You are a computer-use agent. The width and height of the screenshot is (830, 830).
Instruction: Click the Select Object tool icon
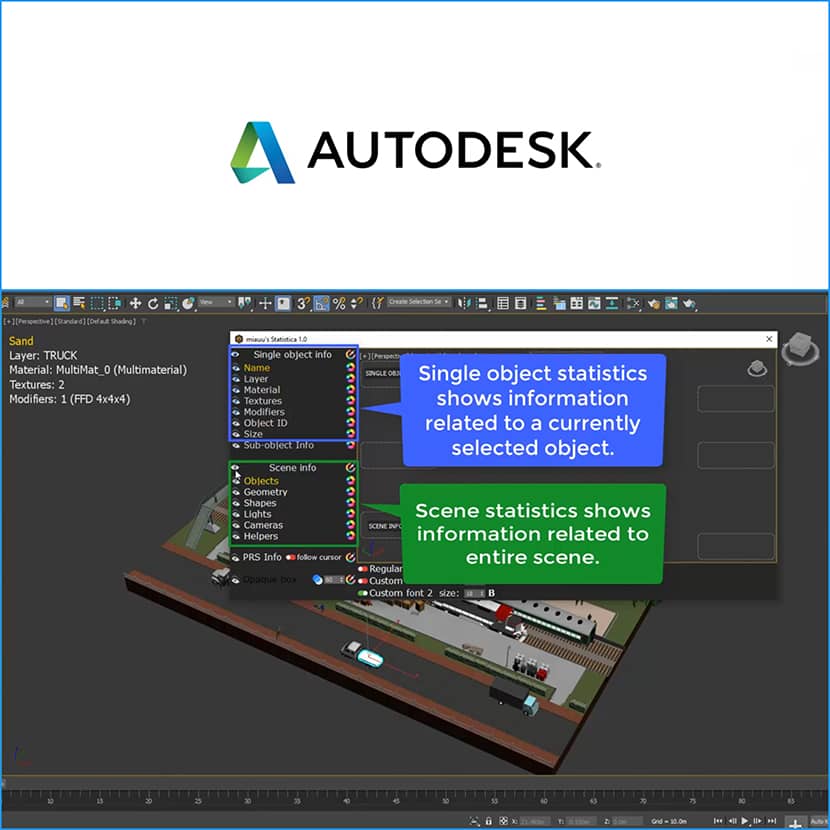62,303
